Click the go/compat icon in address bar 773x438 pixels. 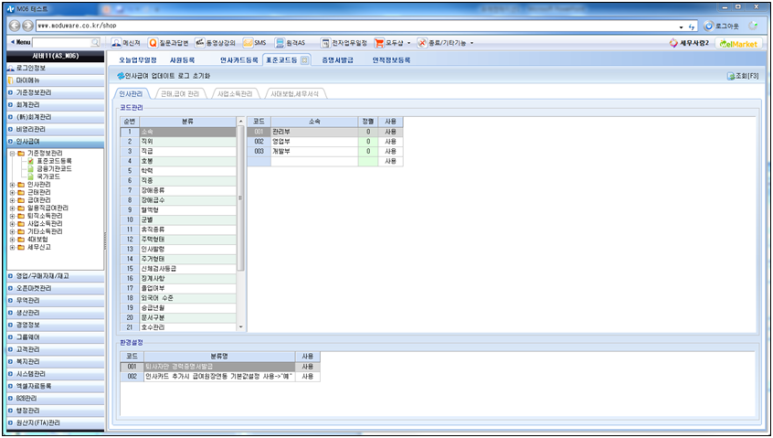pos(692,26)
